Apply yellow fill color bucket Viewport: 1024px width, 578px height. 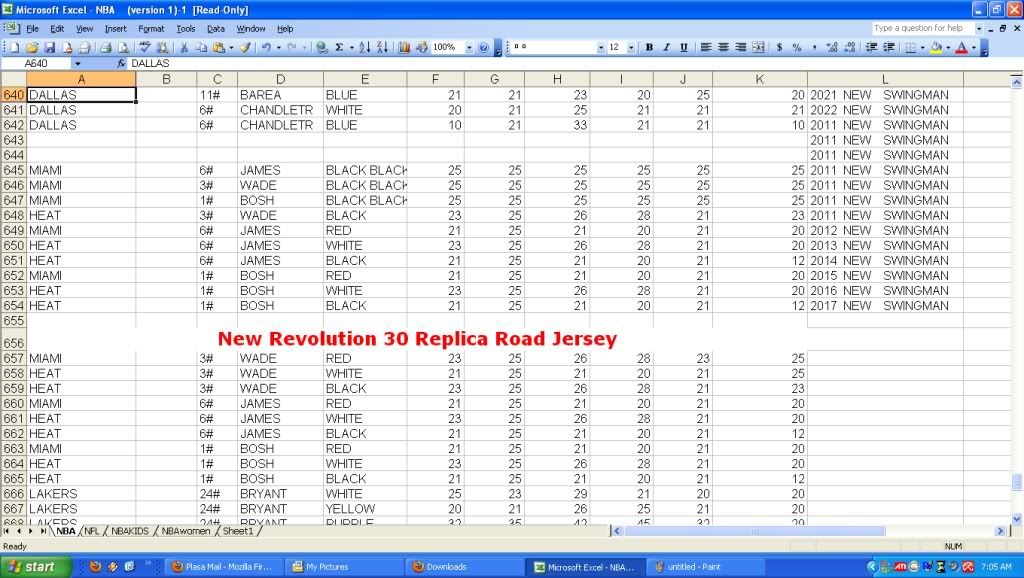coord(936,47)
